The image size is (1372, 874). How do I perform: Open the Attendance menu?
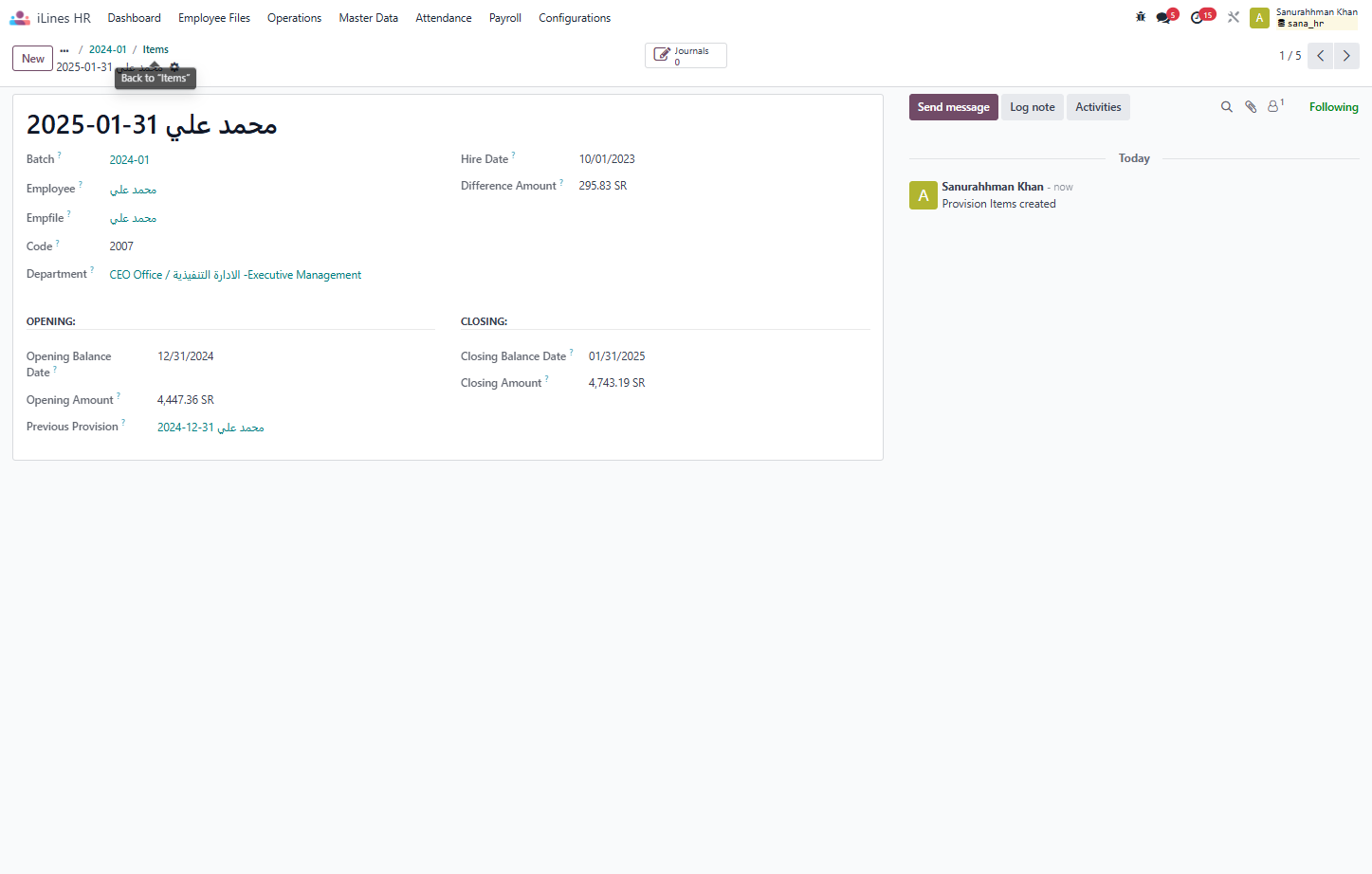pyautogui.click(x=443, y=18)
